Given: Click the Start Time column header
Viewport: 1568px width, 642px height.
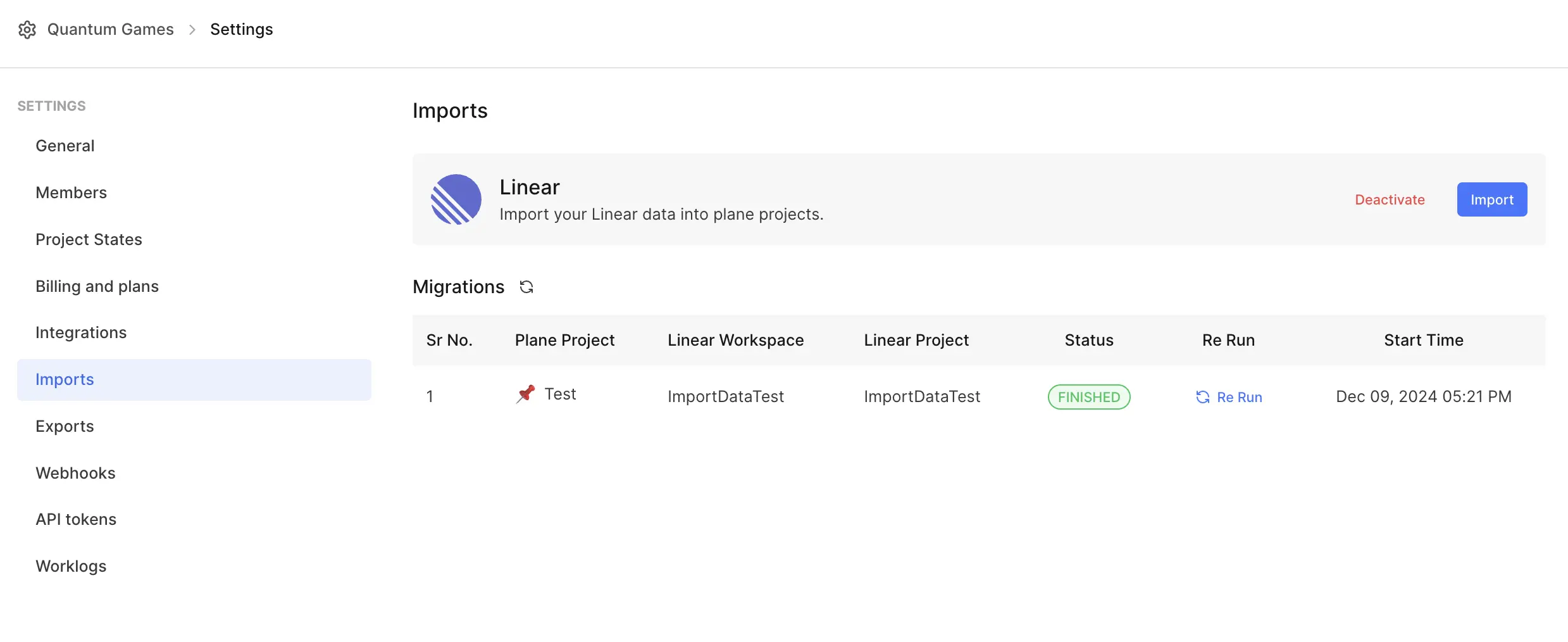Looking at the screenshot, I should click(1423, 340).
